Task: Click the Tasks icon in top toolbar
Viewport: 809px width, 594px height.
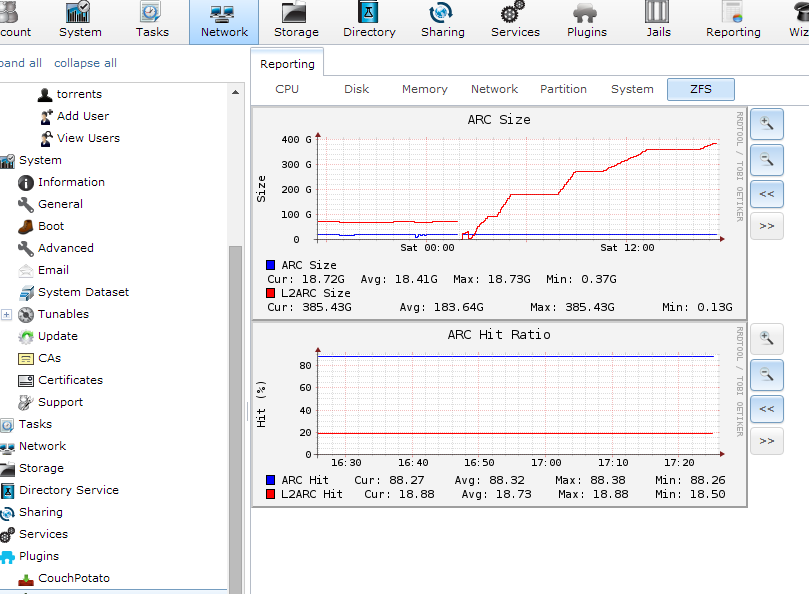Action: tap(152, 21)
